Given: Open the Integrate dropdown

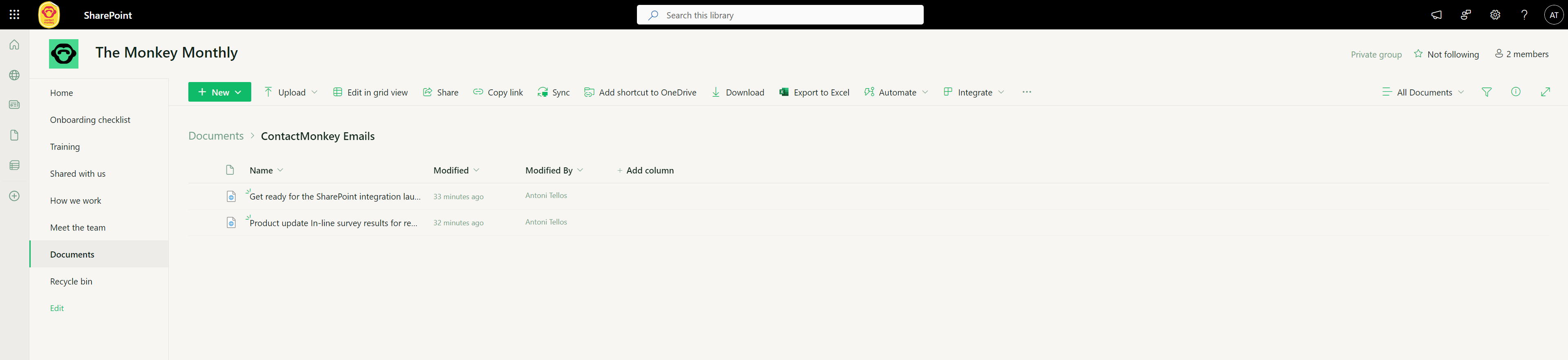Looking at the screenshot, I should (974, 92).
